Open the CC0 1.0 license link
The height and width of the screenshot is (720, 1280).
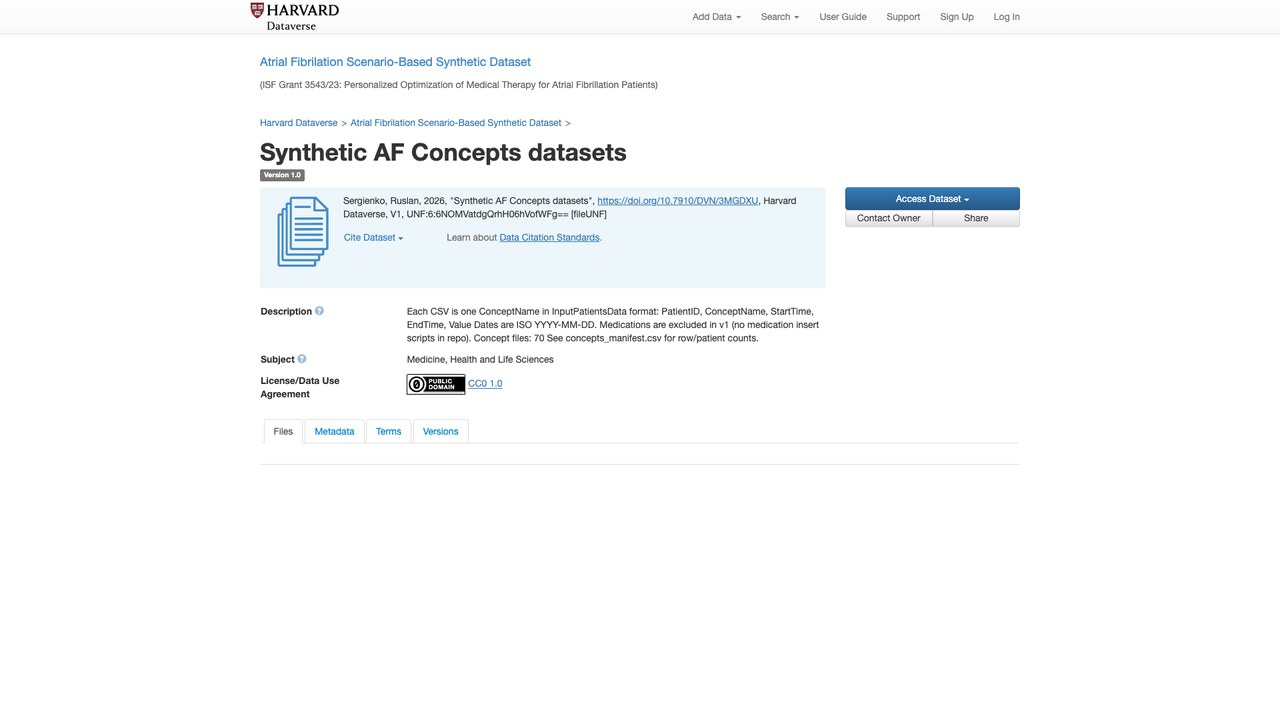point(485,384)
